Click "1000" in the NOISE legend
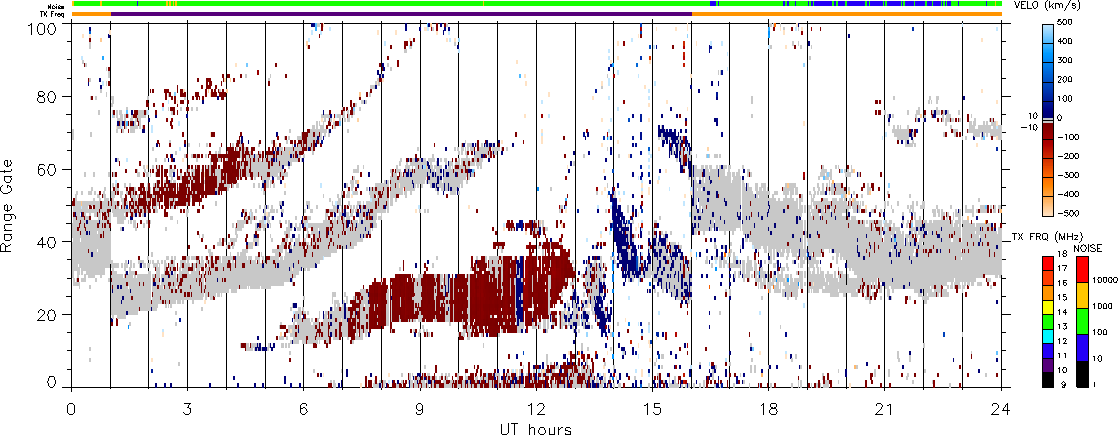 click(x=1102, y=307)
